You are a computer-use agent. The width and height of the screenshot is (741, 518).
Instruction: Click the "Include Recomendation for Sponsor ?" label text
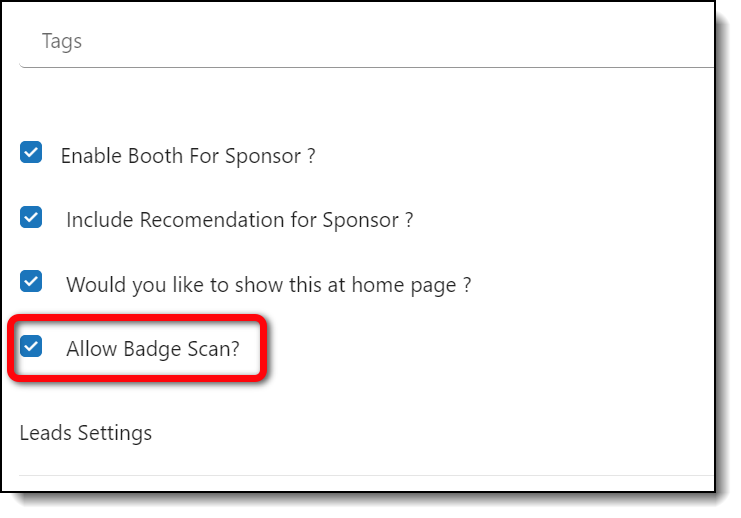239,220
